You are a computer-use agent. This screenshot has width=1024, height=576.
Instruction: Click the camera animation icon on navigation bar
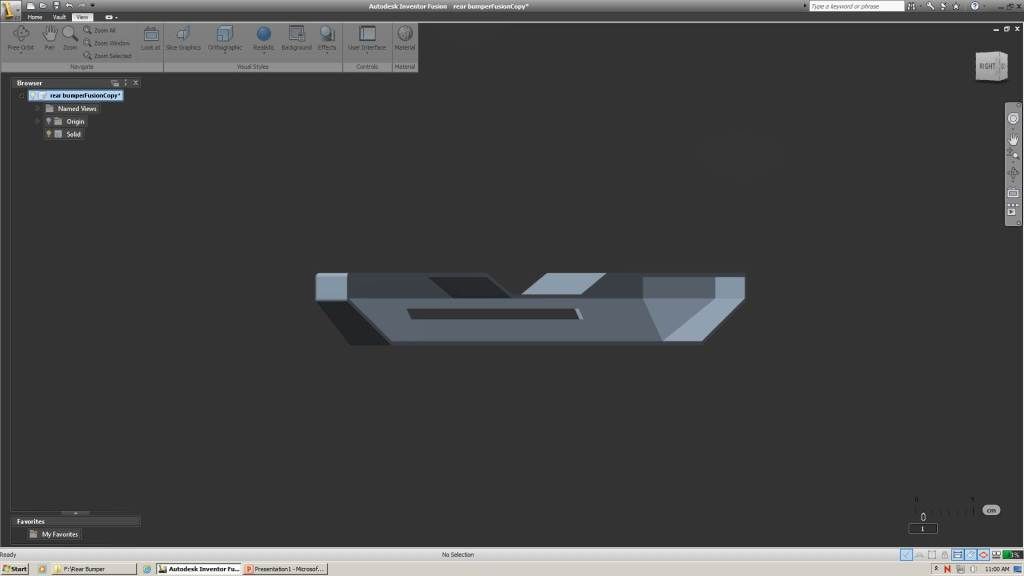(1013, 210)
